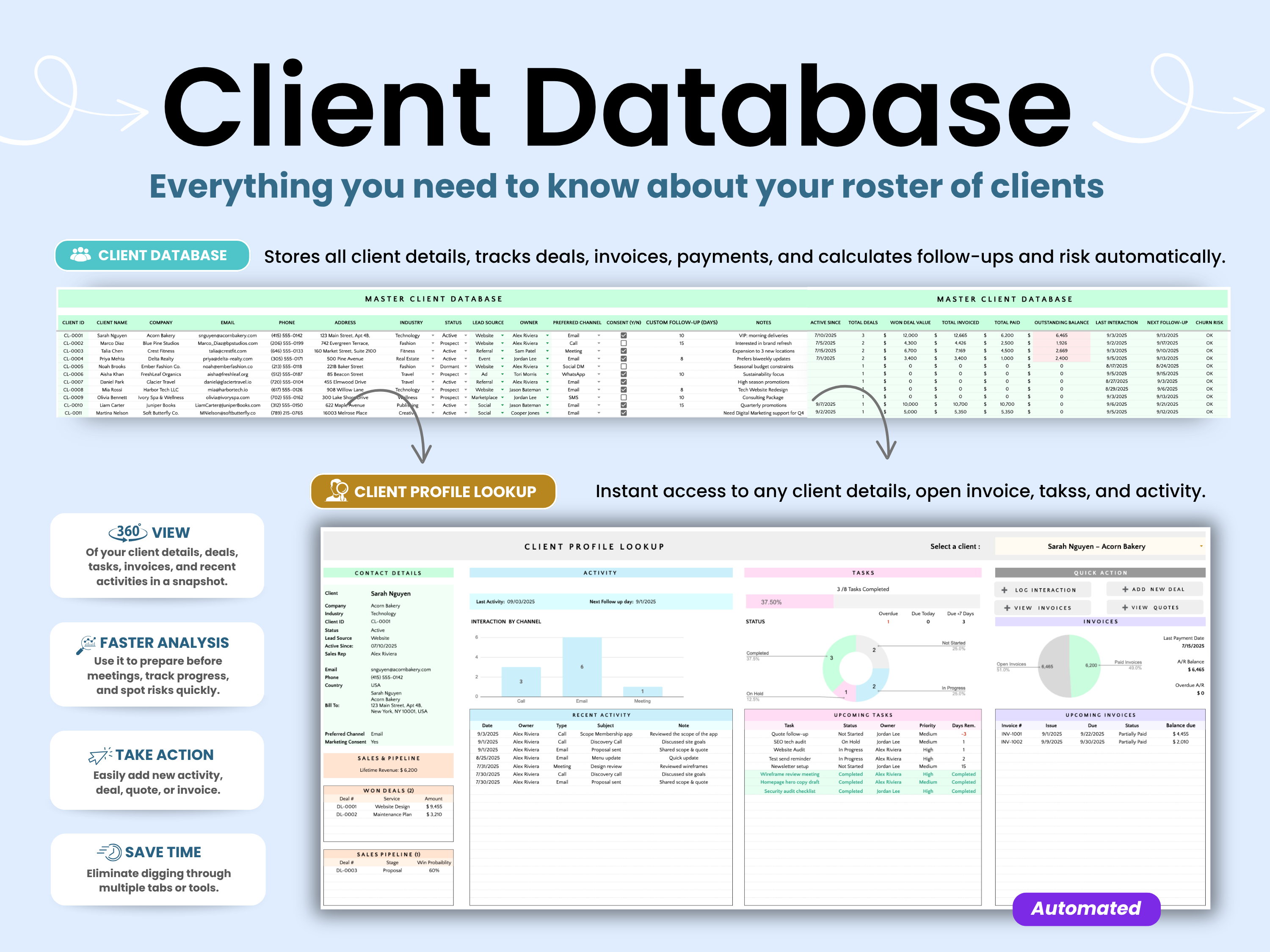Open lead source dropdown for Olivia Bennett row
The height and width of the screenshot is (952, 1270).
click(x=502, y=397)
